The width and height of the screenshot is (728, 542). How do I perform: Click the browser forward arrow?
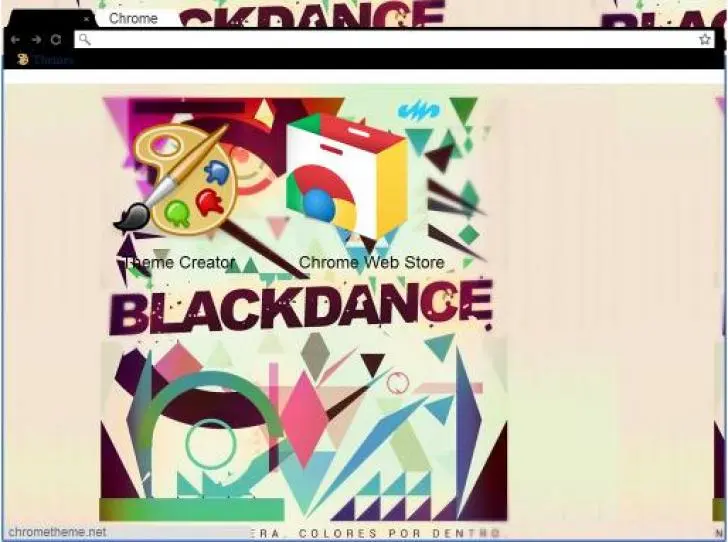pyautogui.click(x=35, y=40)
